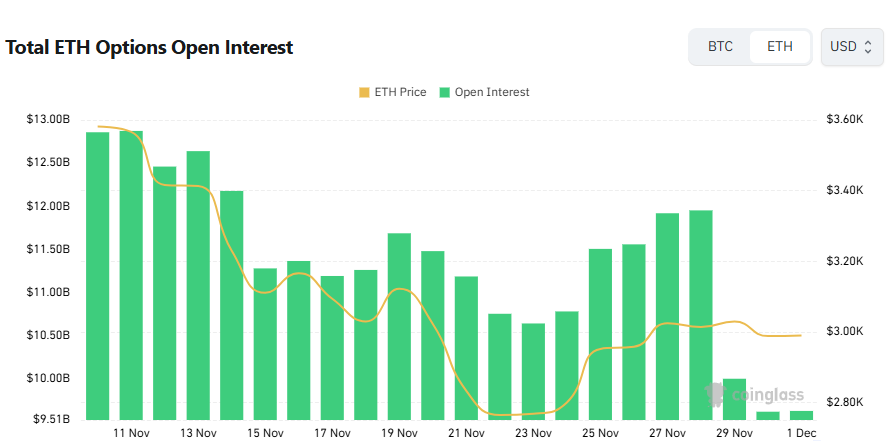
Task: Click the 29 Nov open interest bar
Action: 734,399
